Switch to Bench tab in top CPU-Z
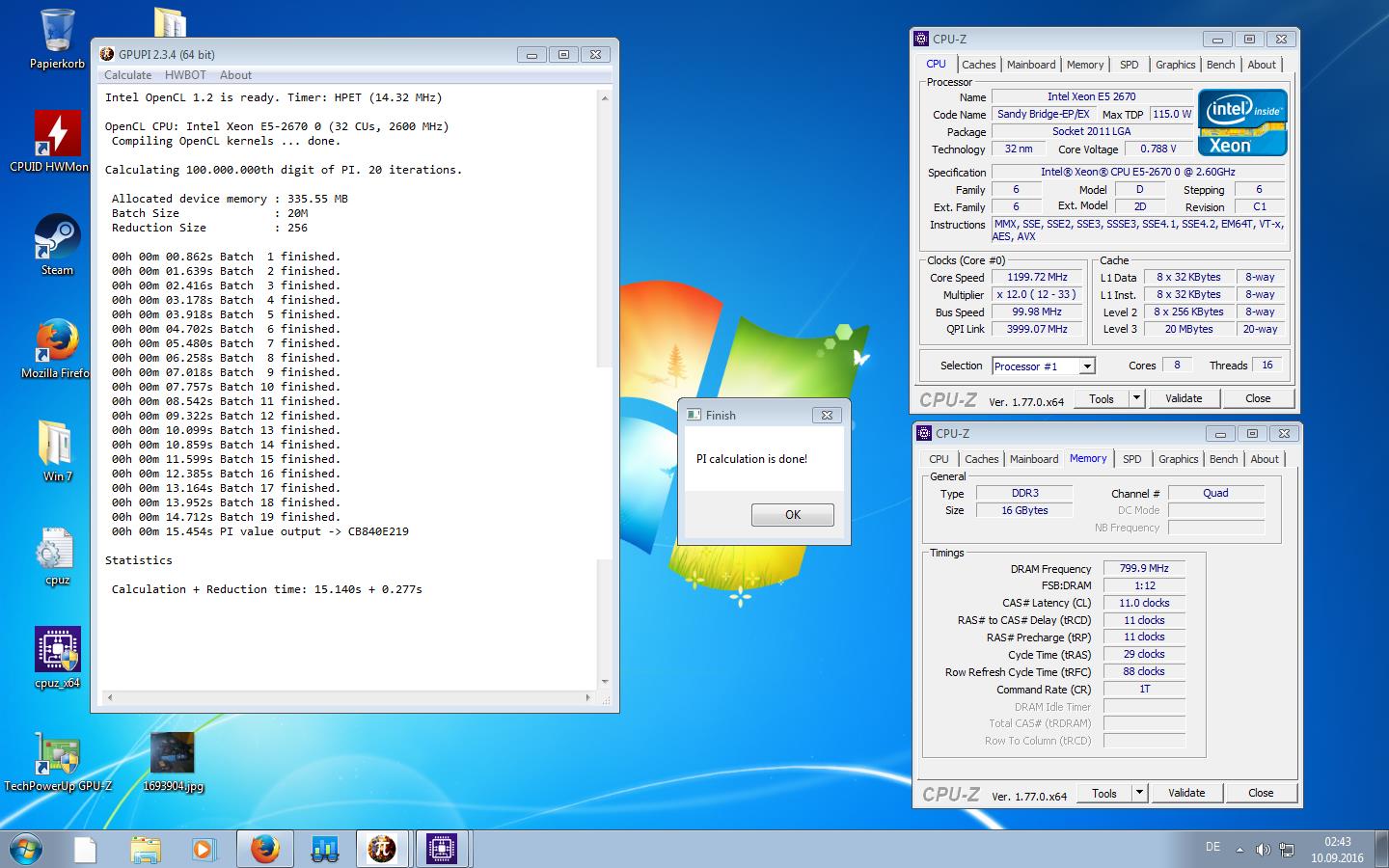Image resolution: width=1389 pixels, height=868 pixels. (x=1220, y=65)
